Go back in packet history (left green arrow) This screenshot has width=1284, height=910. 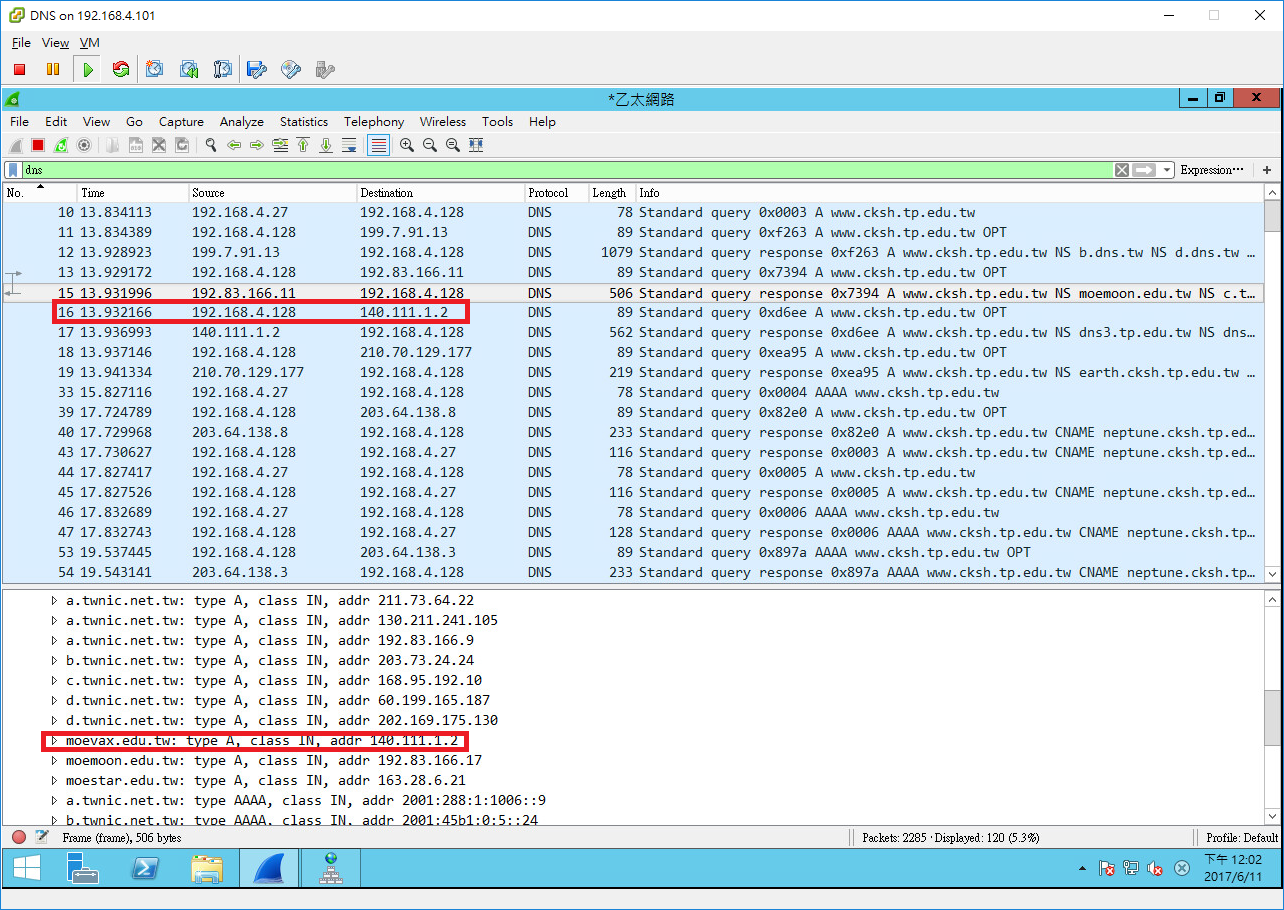(234, 145)
